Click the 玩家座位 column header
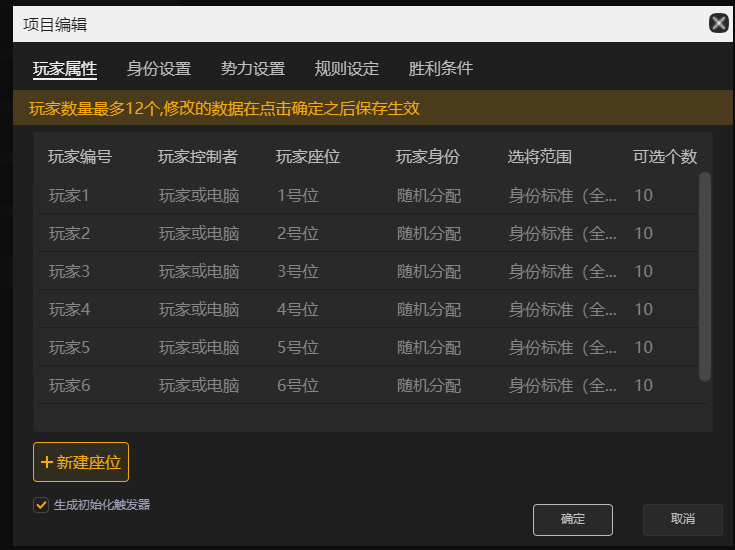735x550 pixels. pos(308,157)
